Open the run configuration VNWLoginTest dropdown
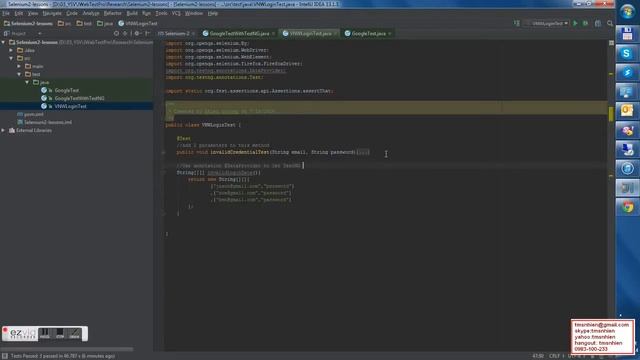The image size is (640, 360). (547, 23)
